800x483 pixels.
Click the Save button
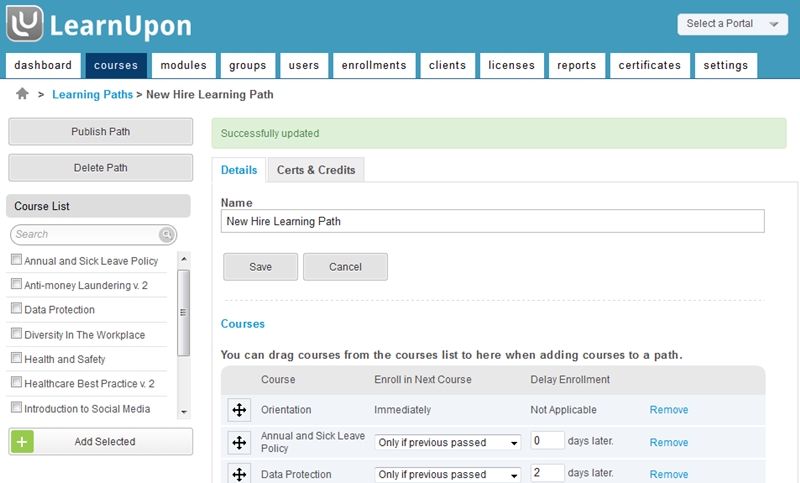[260, 267]
